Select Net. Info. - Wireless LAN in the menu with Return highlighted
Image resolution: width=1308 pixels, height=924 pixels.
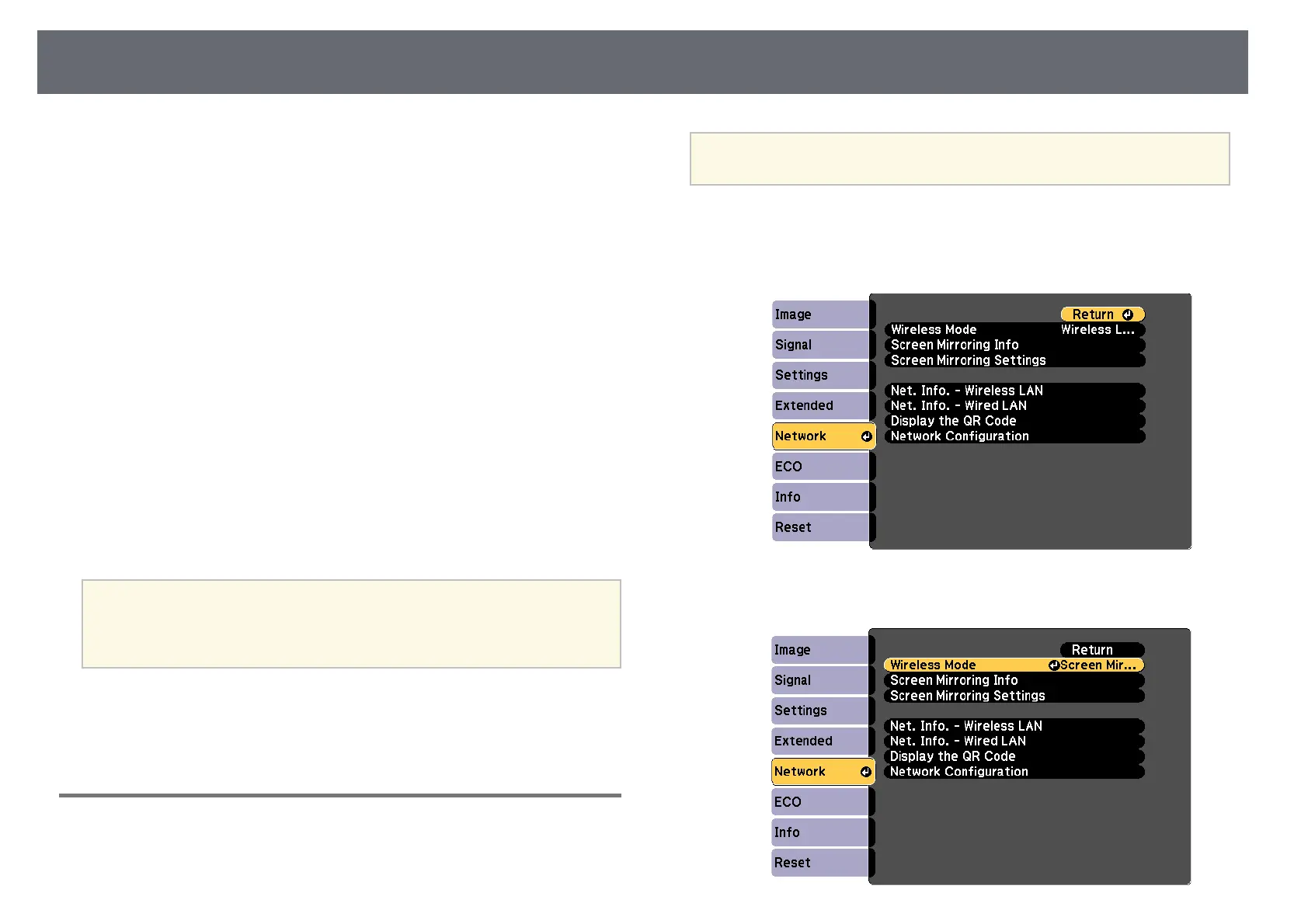(x=1014, y=391)
